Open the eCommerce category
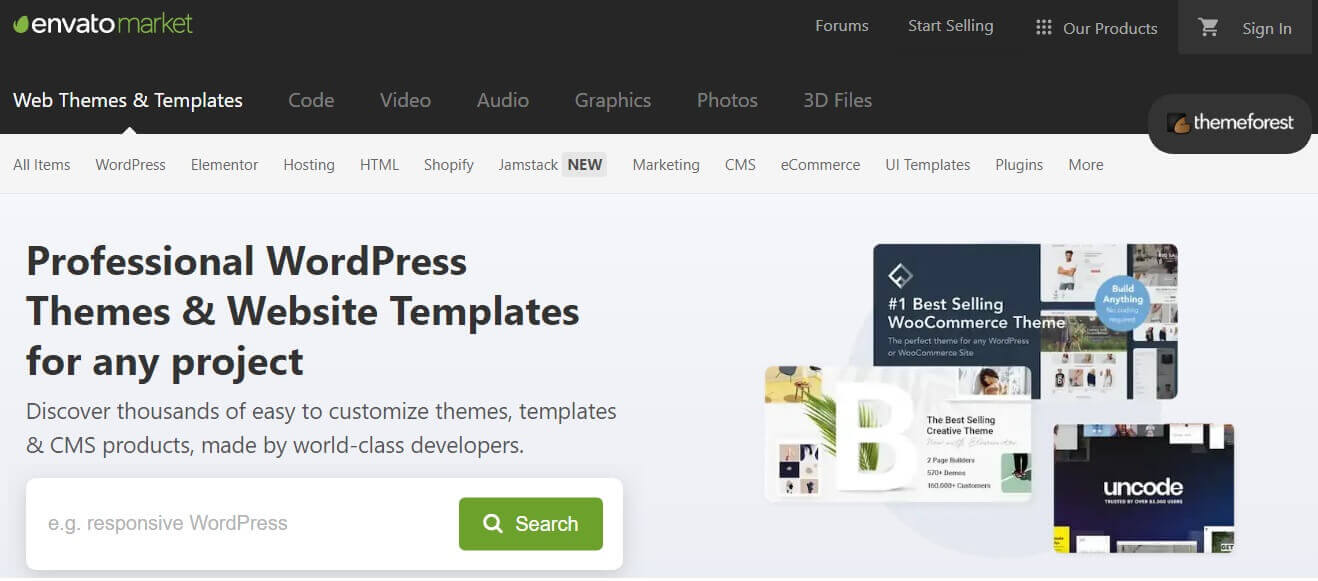This screenshot has width=1318, height=581. pos(821,165)
